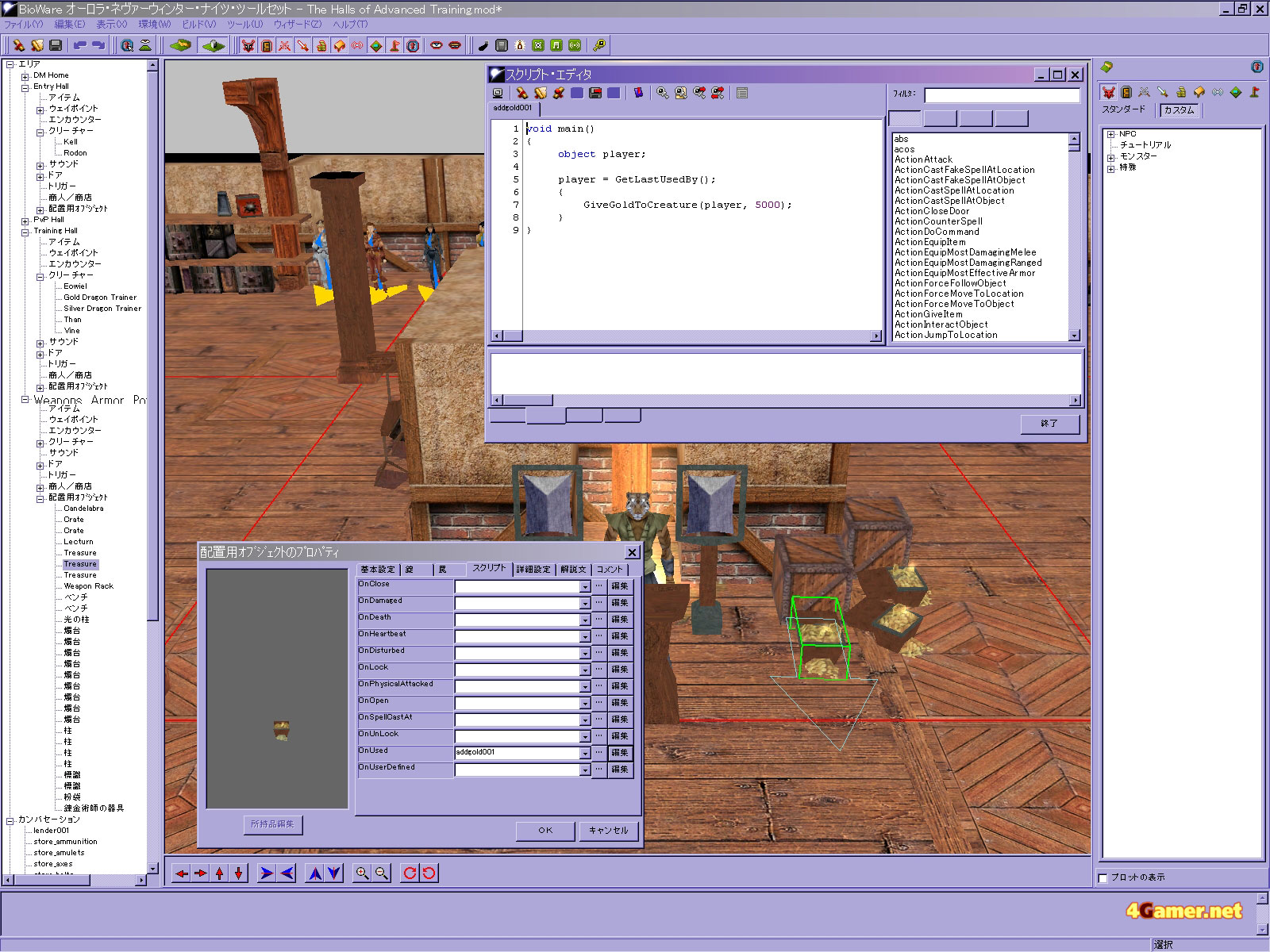This screenshot has width=1270, height=952.
Task: Switch to the コメント tab
Action: tap(610, 570)
